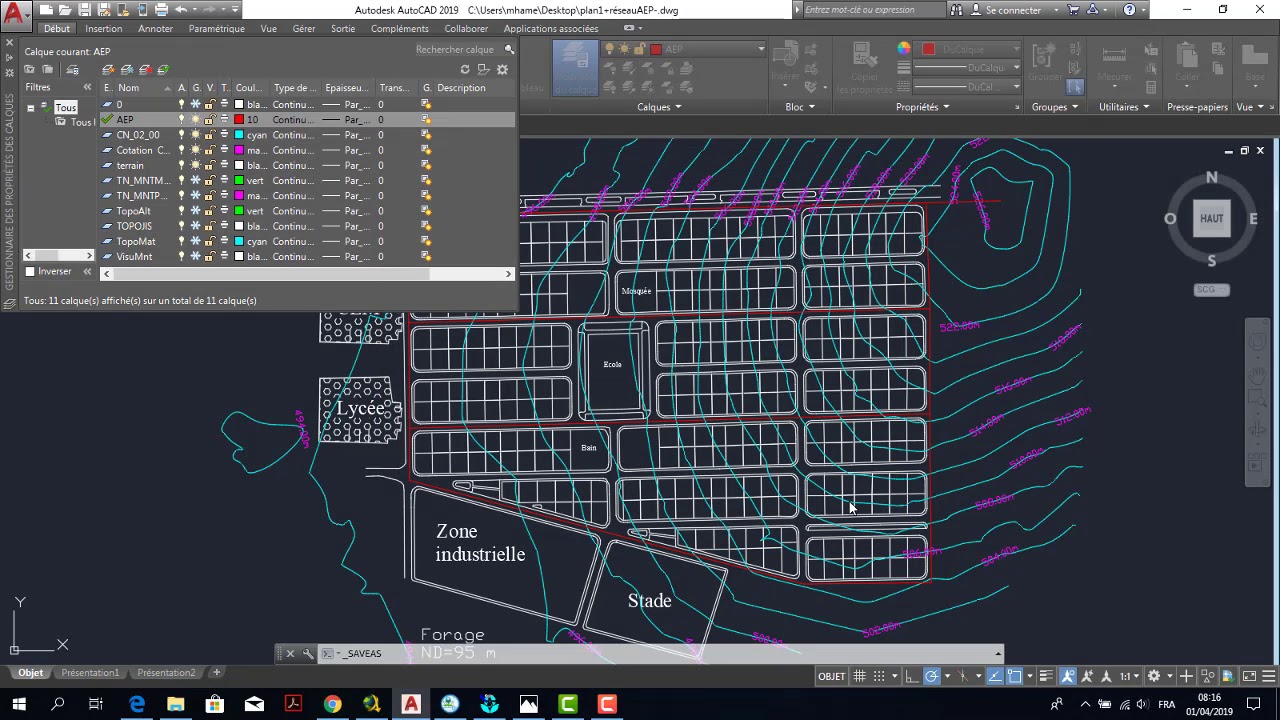Toggle snap mode dots icon in status bar
The height and width of the screenshot is (720, 1280).
coord(879,676)
